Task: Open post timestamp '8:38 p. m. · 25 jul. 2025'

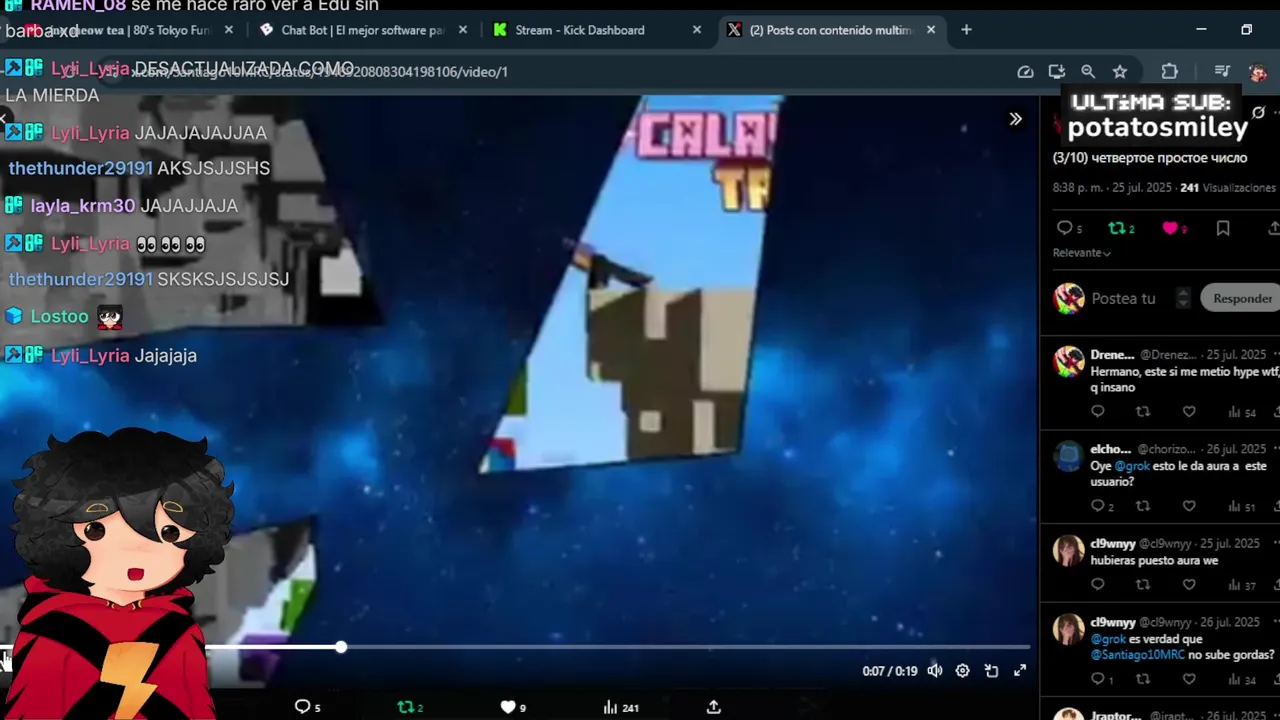Action: click(1112, 187)
